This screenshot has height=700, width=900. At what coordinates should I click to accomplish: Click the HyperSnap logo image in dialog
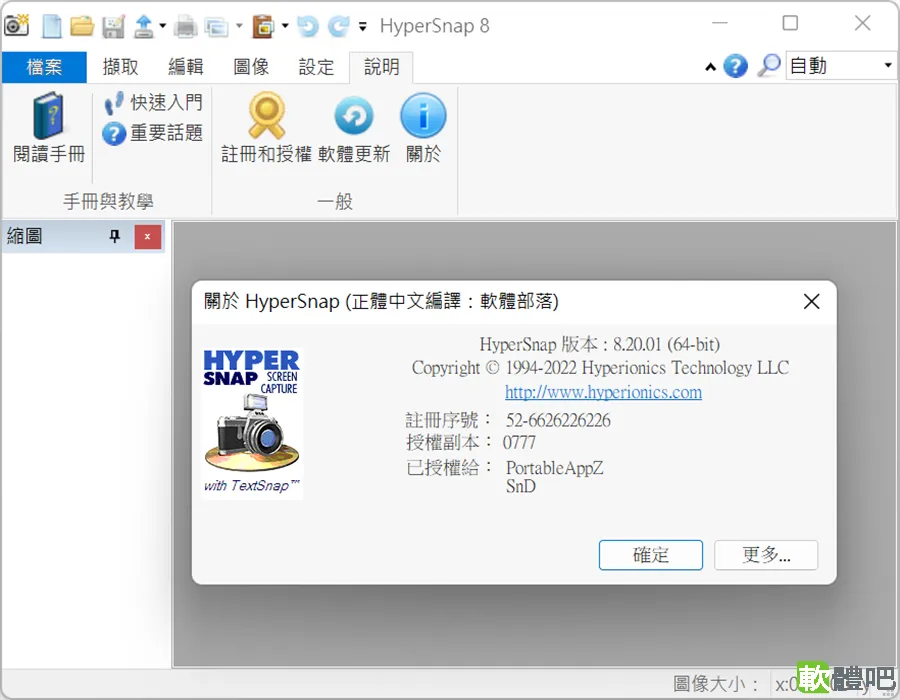[252, 423]
